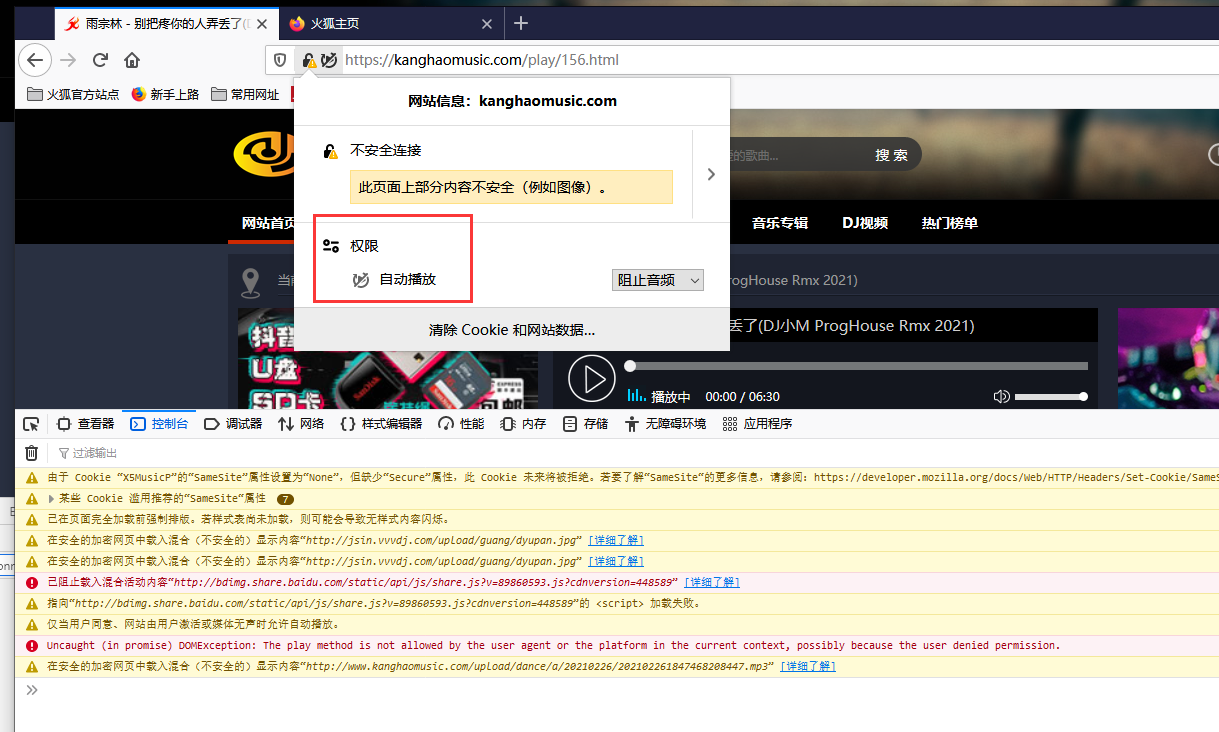Close the 雨宗林 tab

pyautogui.click(x=263, y=24)
